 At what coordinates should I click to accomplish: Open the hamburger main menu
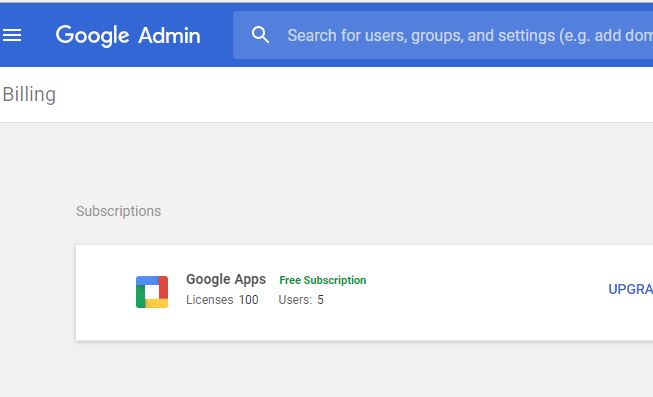pyautogui.click(x=12, y=35)
